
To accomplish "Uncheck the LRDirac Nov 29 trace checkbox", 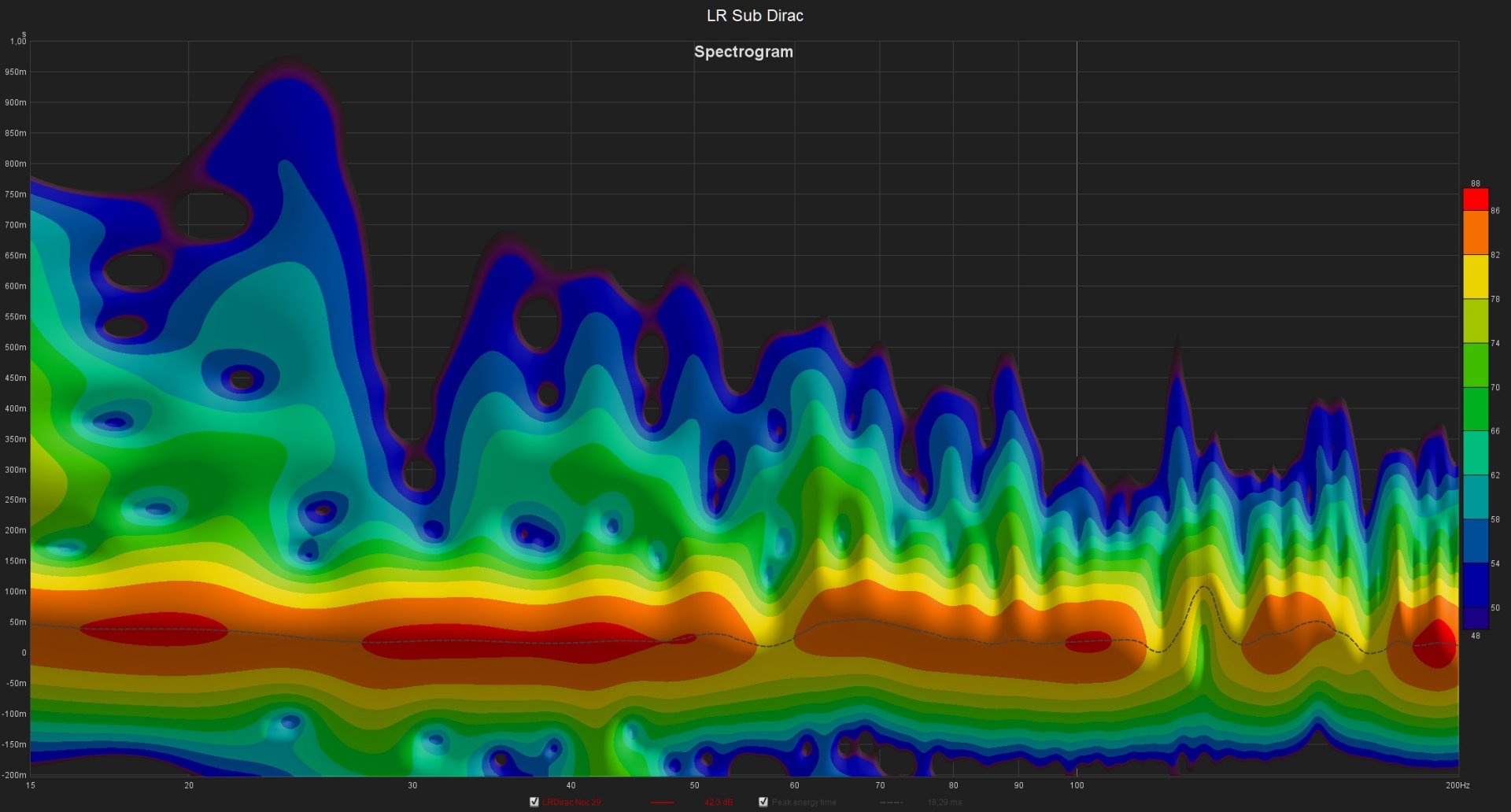I will coord(534,802).
